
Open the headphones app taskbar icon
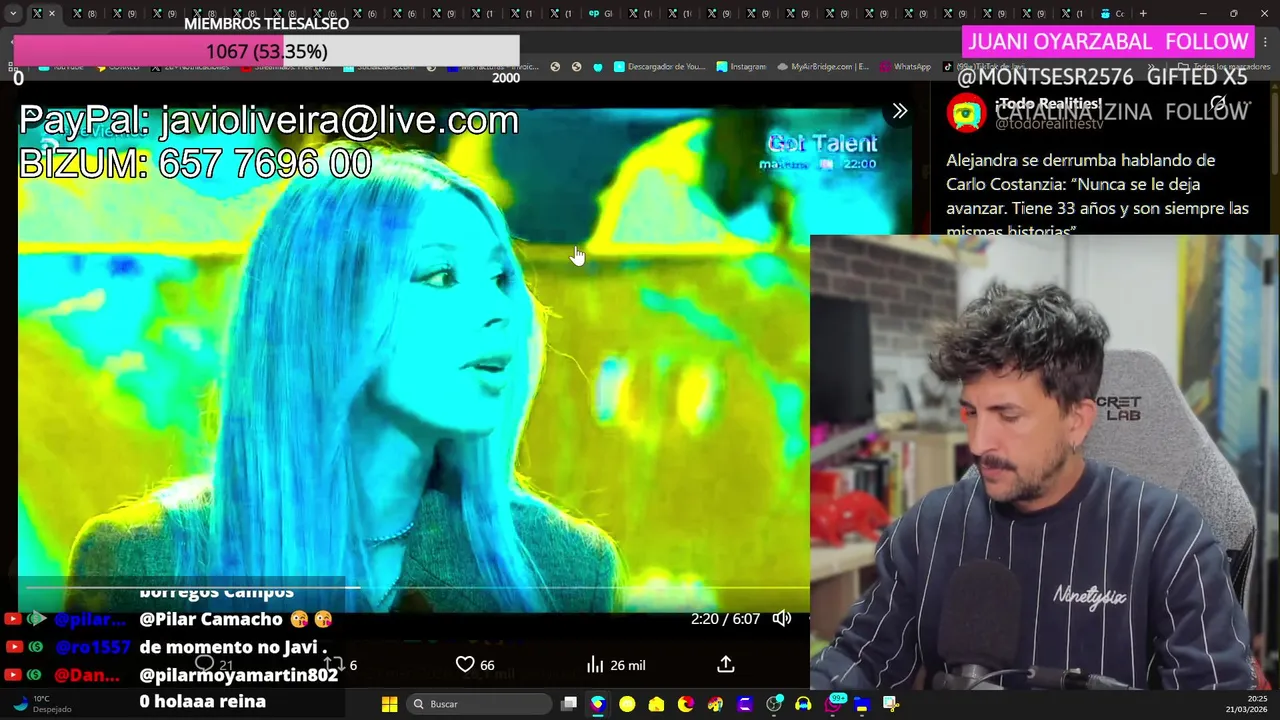[x=803, y=704]
